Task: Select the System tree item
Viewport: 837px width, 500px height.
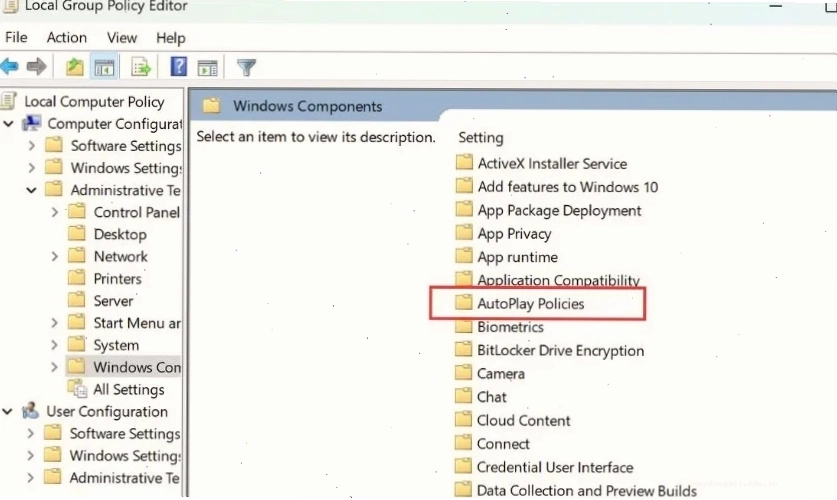Action: (x=116, y=345)
